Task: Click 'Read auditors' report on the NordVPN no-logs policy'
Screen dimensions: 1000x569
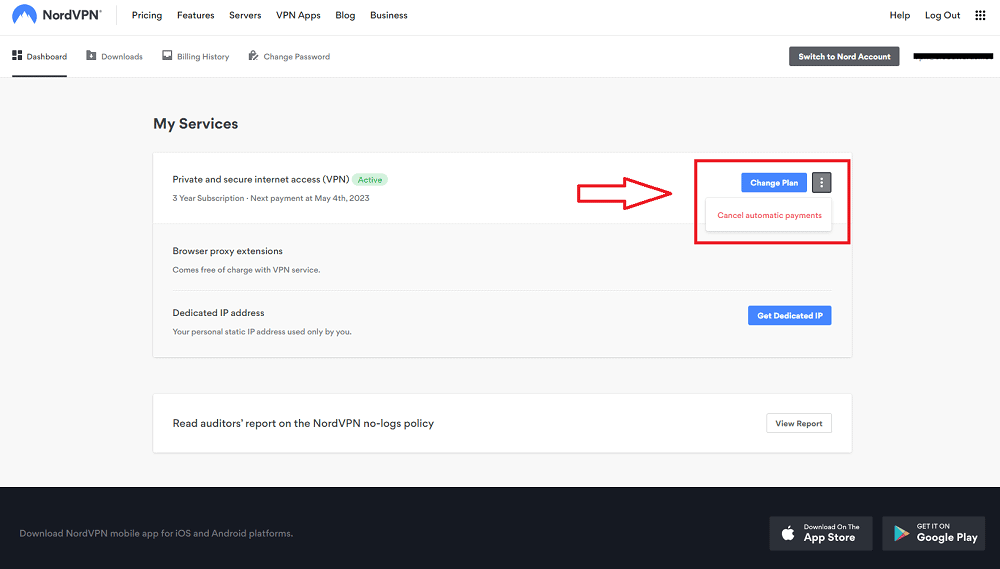Action: tap(303, 424)
